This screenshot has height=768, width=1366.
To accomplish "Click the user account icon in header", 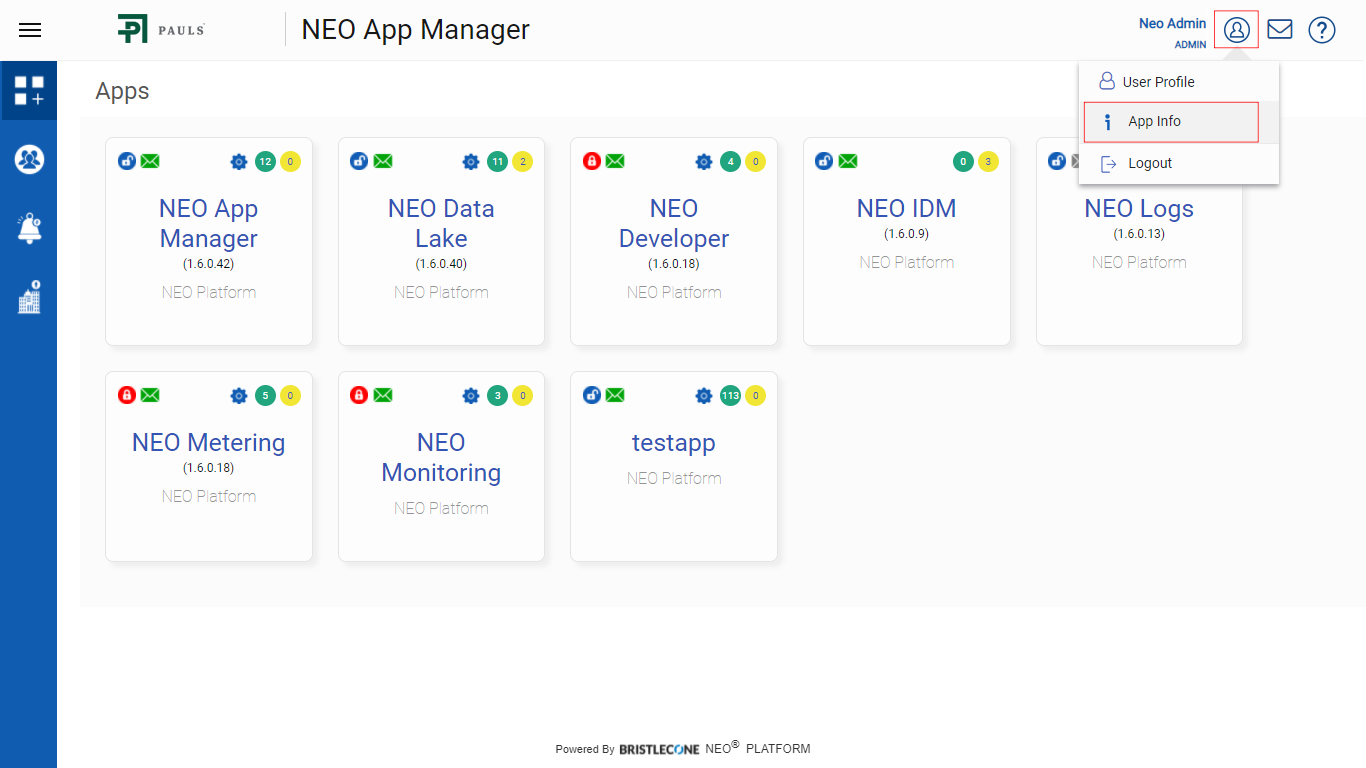I will coord(1237,30).
